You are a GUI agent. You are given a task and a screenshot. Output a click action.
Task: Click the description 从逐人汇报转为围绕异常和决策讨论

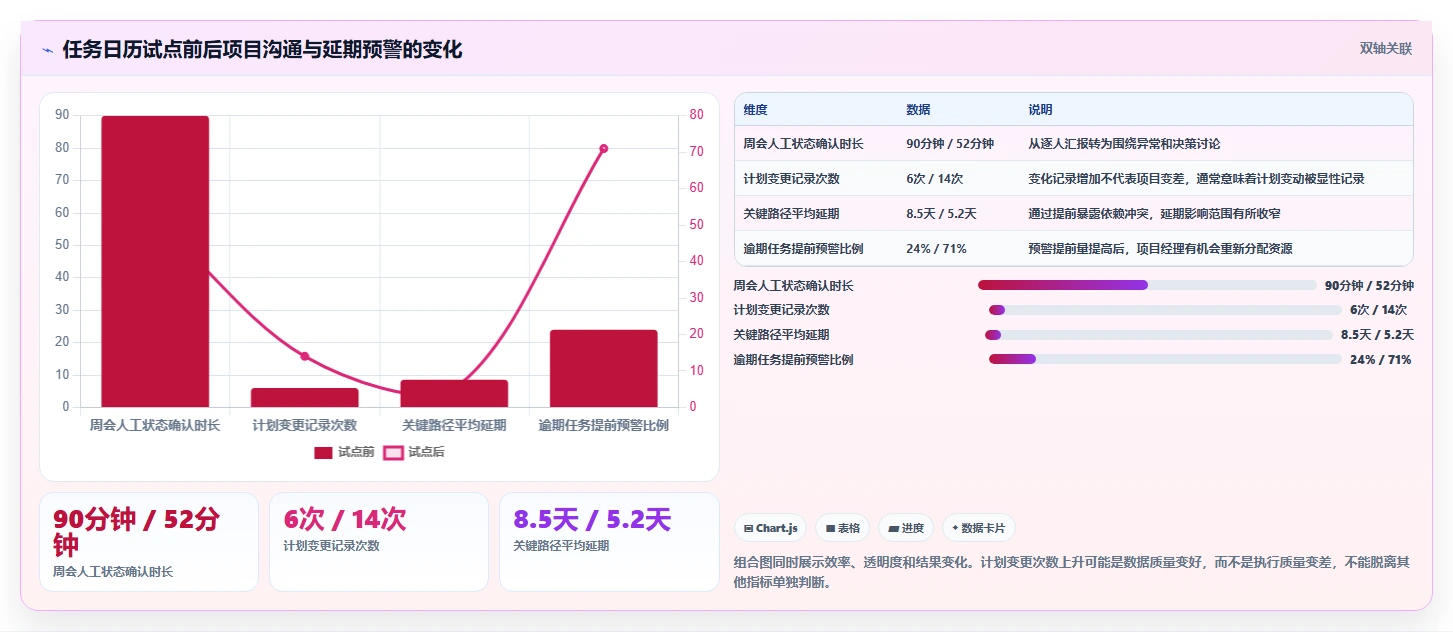tap(1124, 144)
